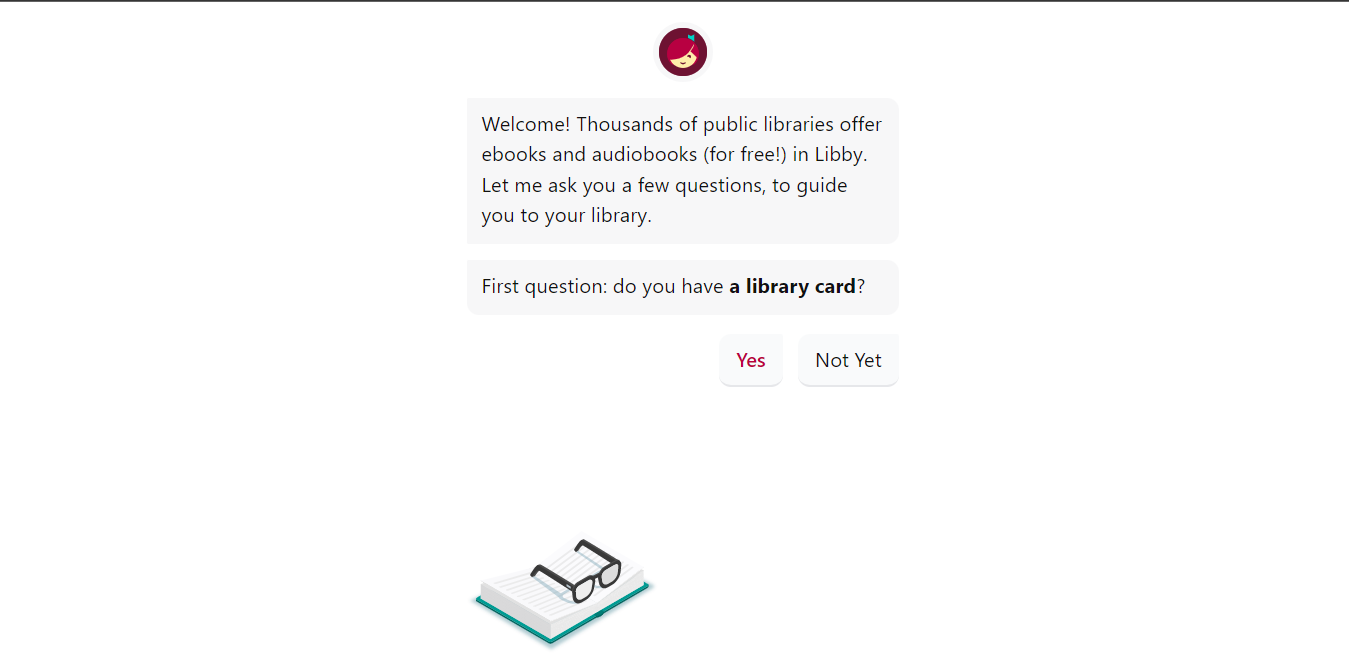
Task: Click the eyeglasses resting on the book
Action: (577, 570)
